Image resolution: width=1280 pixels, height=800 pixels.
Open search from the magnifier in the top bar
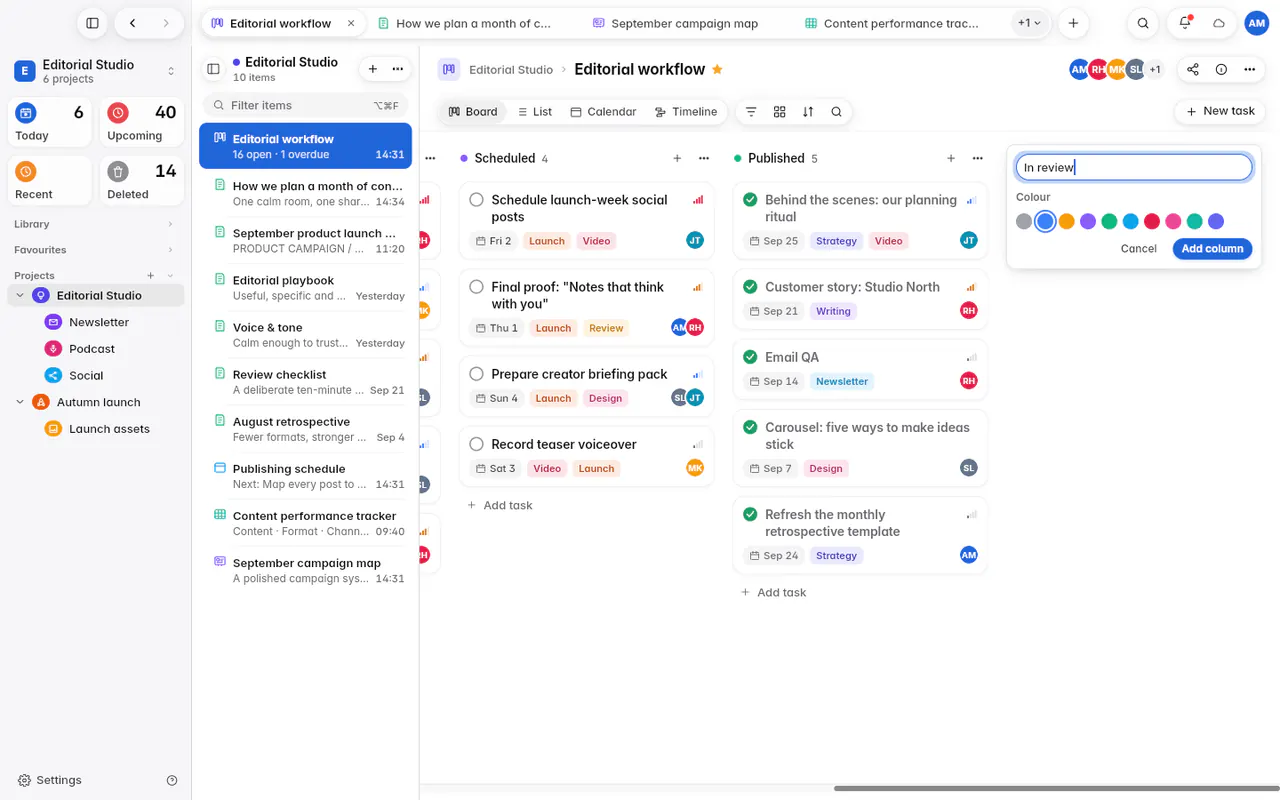click(1143, 23)
